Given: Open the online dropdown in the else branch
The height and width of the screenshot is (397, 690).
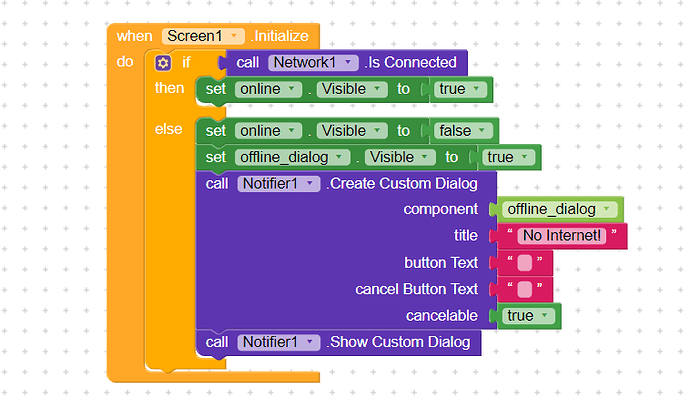Looking at the screenshot, I should pos(268,131).
